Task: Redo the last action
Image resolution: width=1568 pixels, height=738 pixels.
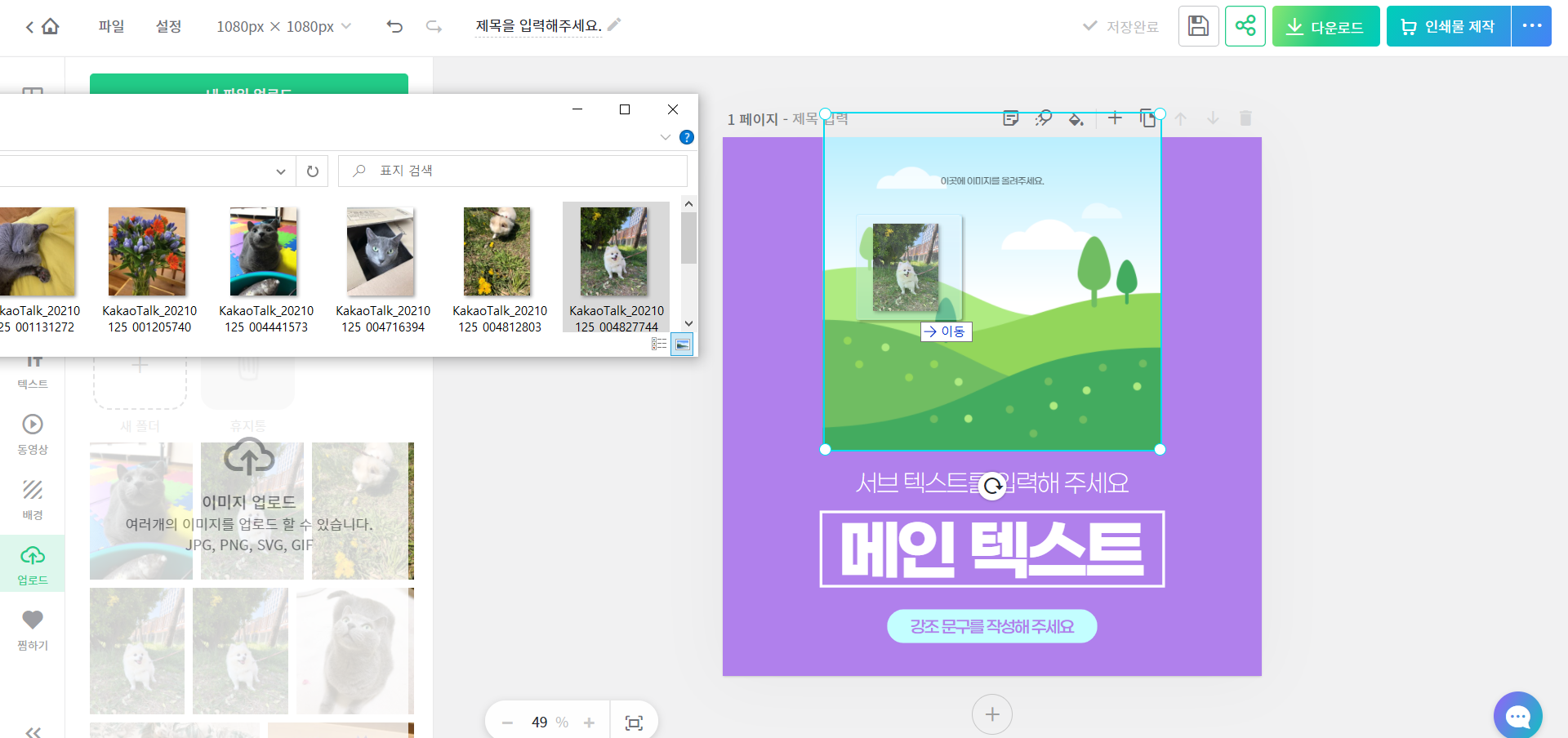Action: click(x=434, y=27)
